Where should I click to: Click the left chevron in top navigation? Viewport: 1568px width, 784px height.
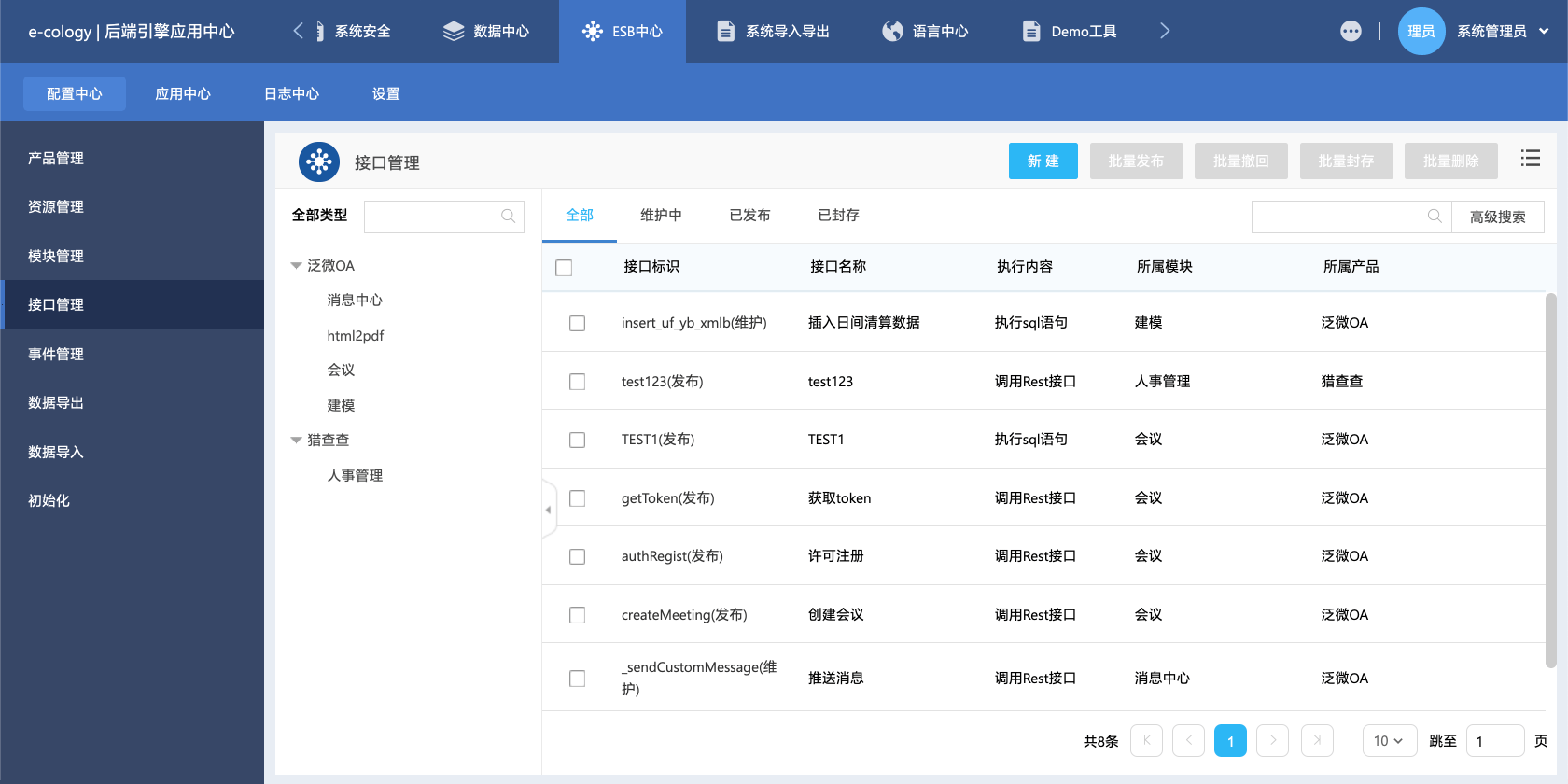pyautogui.click(x=298, y=31)
